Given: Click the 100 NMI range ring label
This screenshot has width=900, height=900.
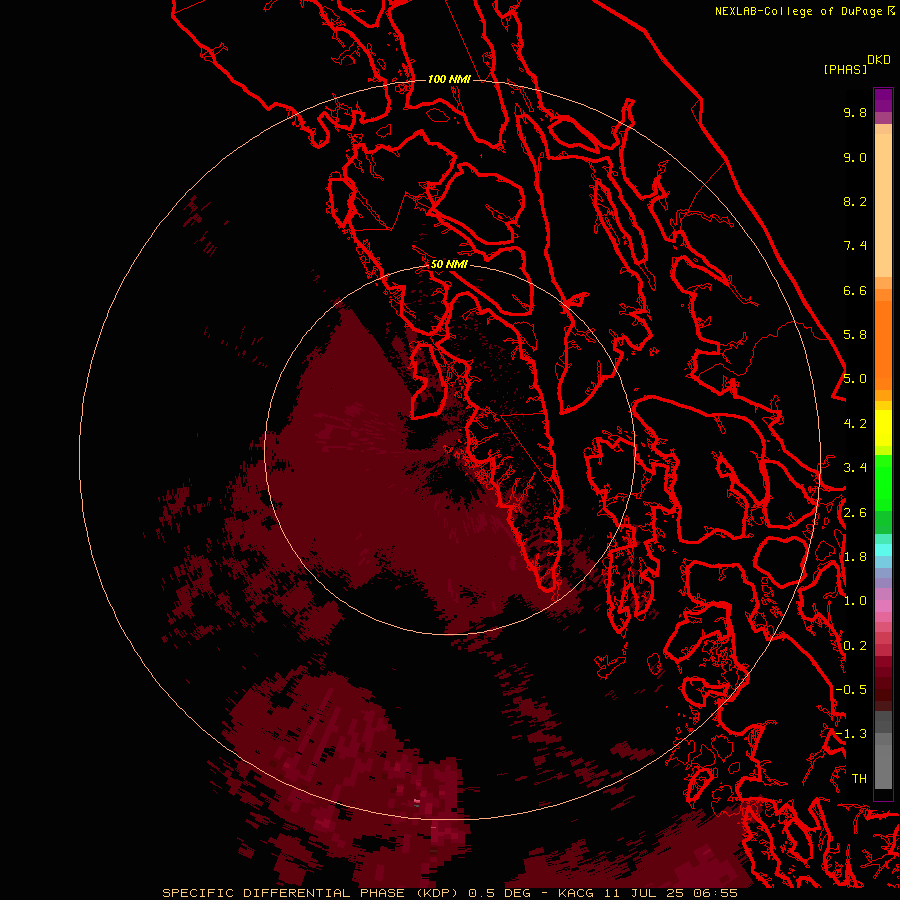Looking at the screenshot, I should [449, 79].
